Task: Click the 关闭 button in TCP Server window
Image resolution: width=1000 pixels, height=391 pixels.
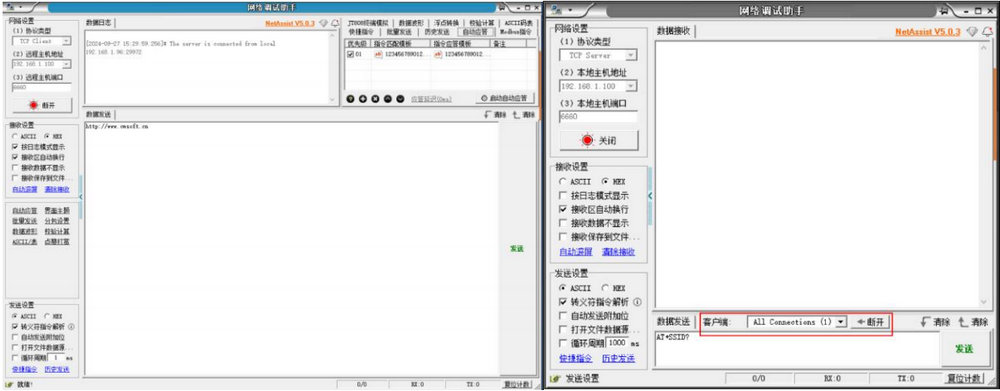Action: [598, 141]
